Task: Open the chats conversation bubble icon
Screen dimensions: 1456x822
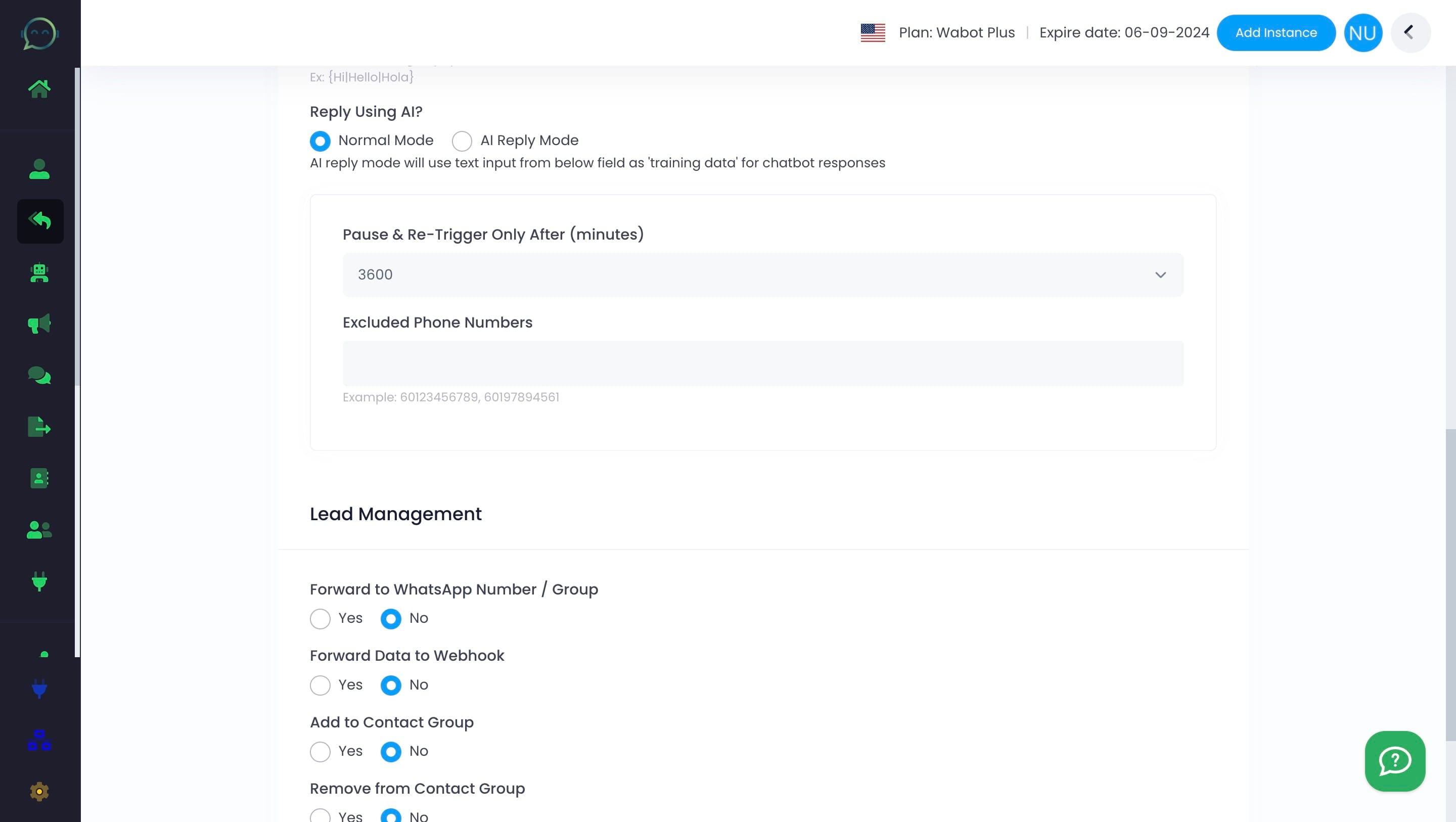Action: [39, 375]
